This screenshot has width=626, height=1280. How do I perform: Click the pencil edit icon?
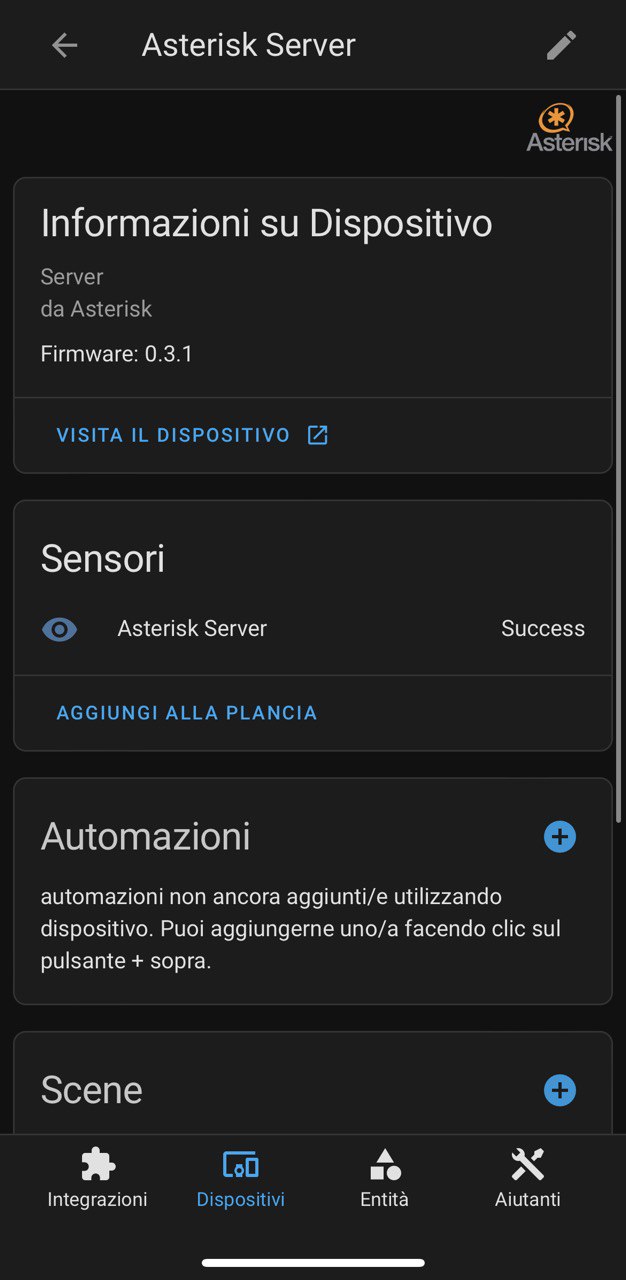561,45
